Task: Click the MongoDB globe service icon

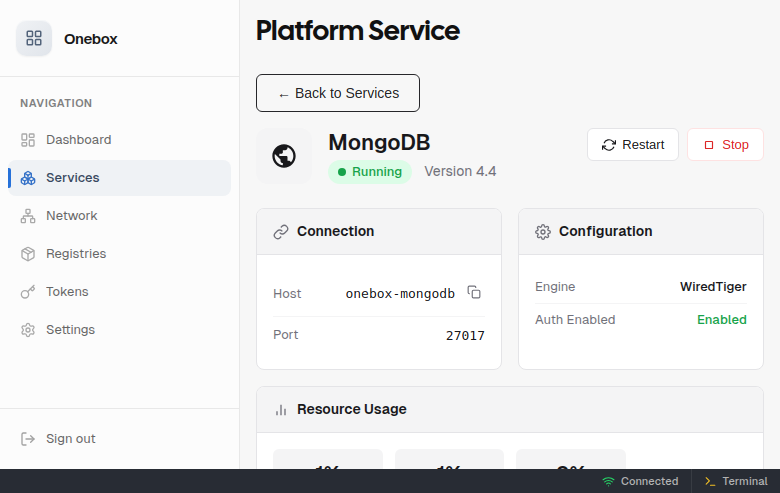Action: 284,156
